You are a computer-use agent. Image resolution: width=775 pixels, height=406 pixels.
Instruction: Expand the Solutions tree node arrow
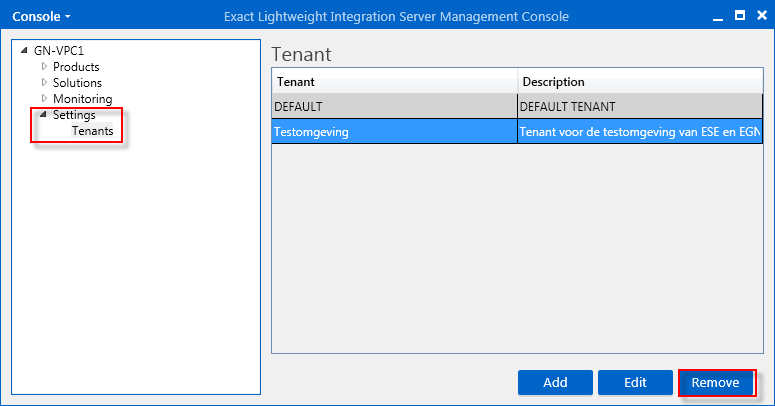click(44, 82)
